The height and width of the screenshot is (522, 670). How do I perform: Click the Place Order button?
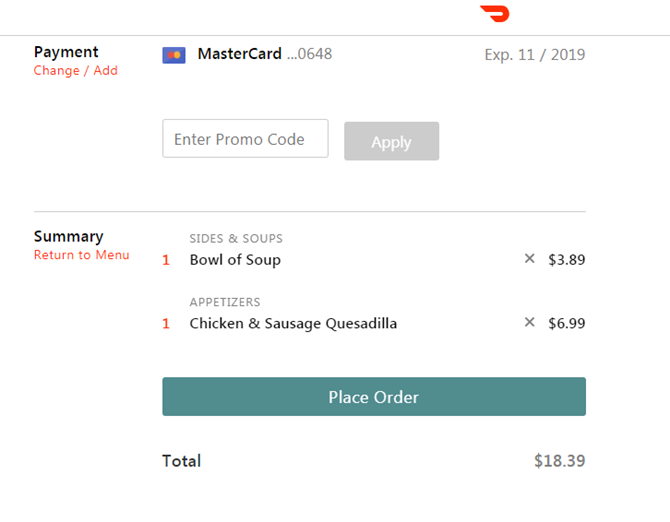[374, 396]
